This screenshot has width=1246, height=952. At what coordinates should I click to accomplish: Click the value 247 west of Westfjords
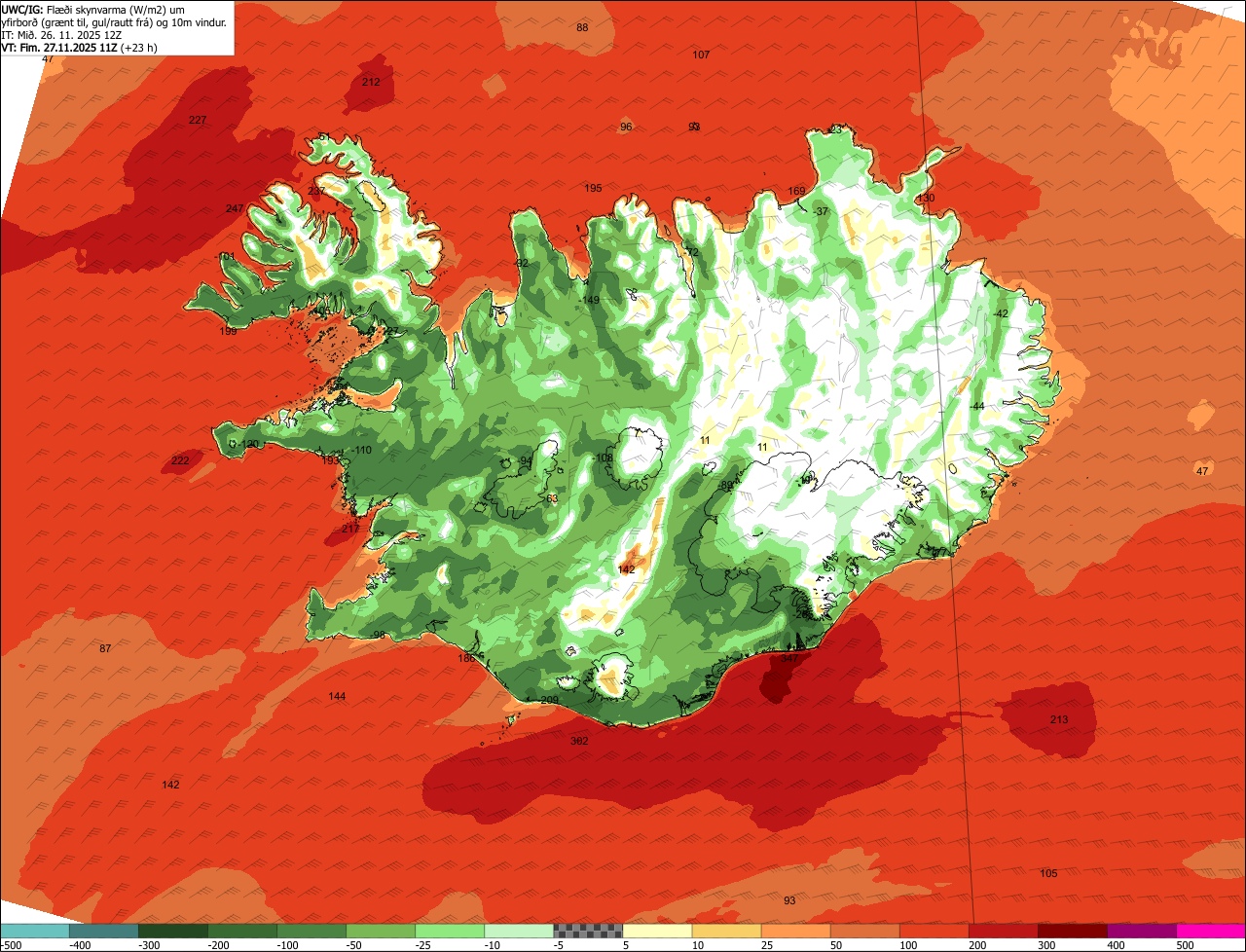point(235,209)
